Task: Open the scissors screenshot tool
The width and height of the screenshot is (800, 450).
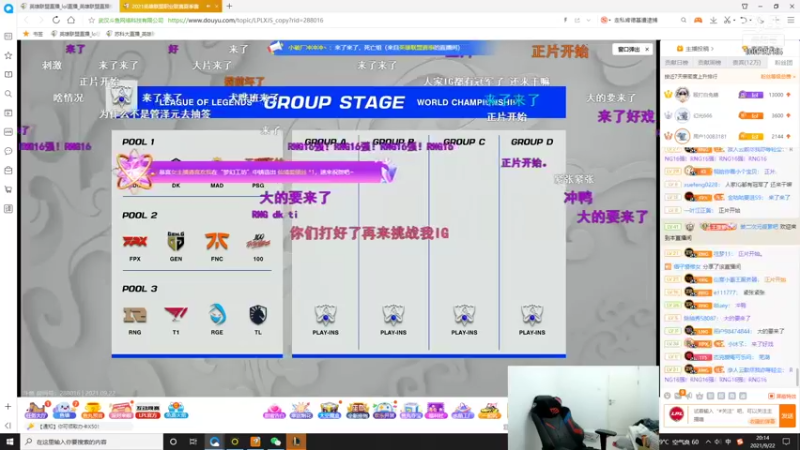Action: [728, 20]
